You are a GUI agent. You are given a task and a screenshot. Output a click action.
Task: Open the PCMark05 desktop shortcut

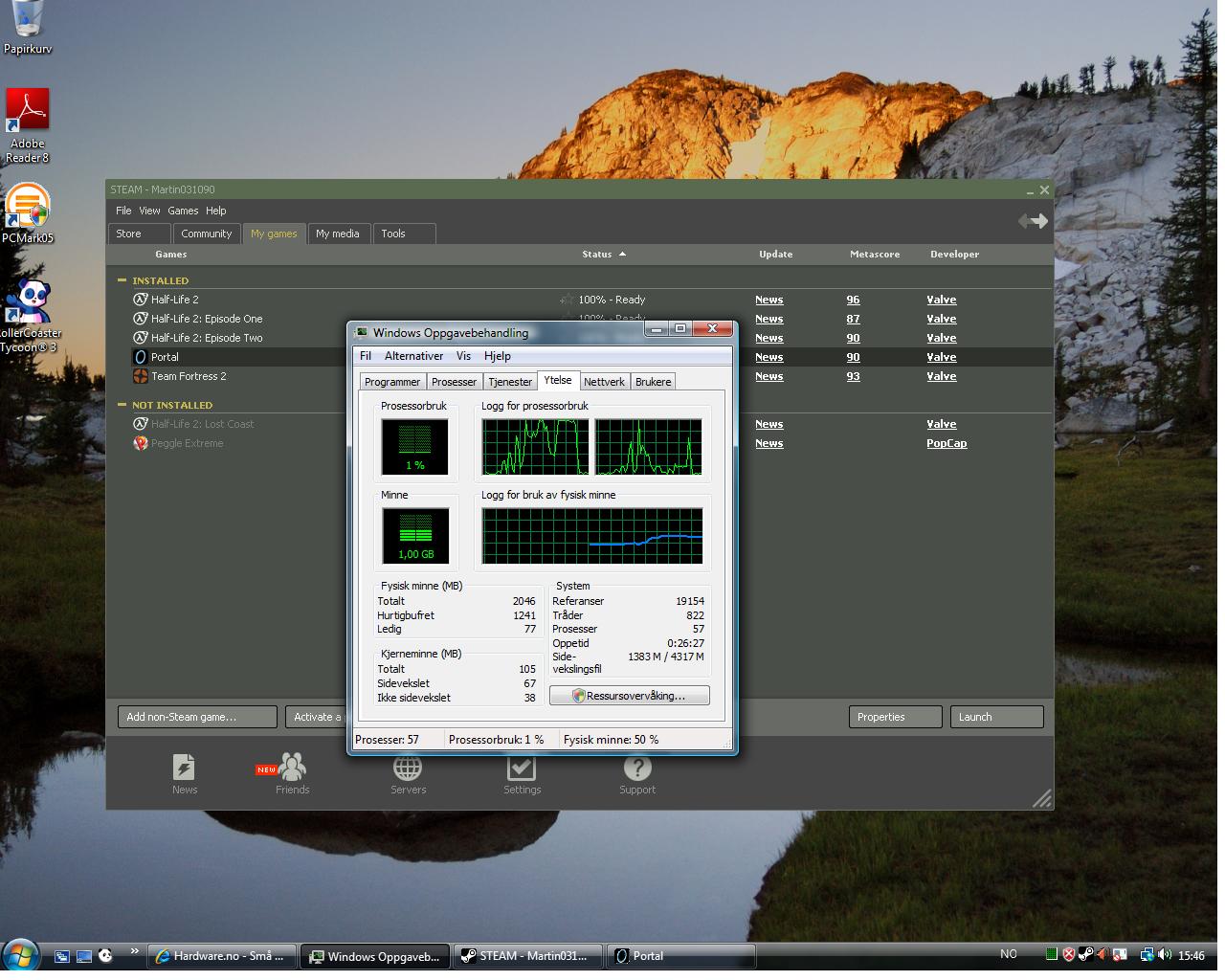coord(28,212)
